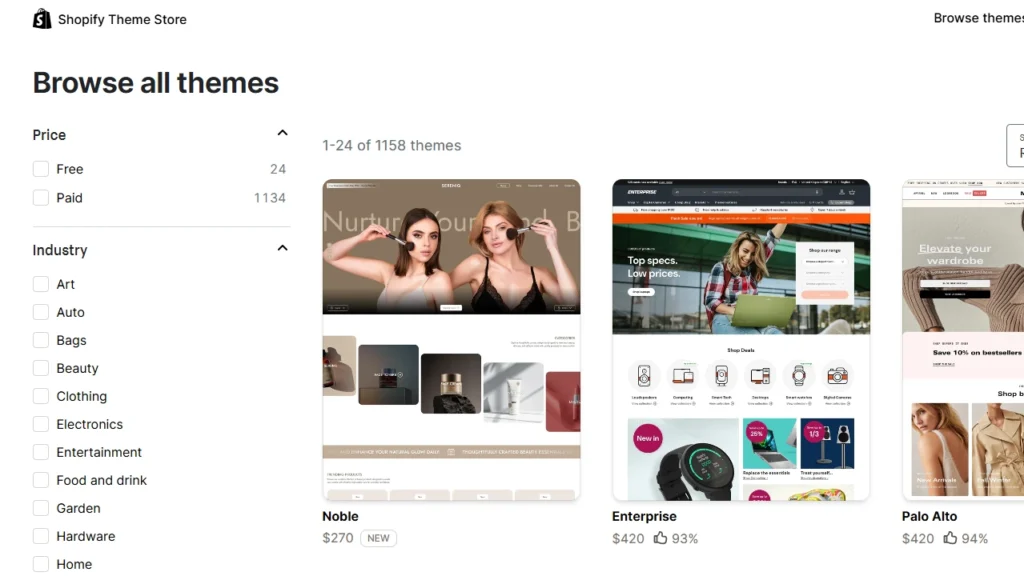Open the Enterprise theme preview thumbnail

point(741,340)
